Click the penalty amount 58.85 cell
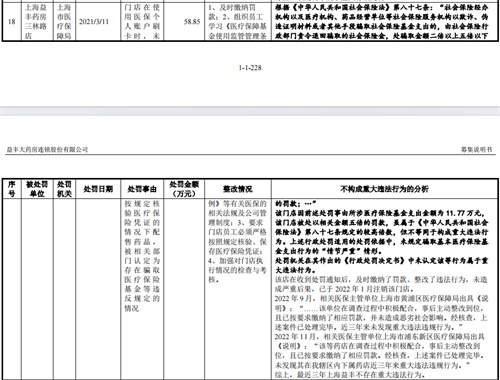The height and width of the screenshot is (380, 500). tap(192, 22)
